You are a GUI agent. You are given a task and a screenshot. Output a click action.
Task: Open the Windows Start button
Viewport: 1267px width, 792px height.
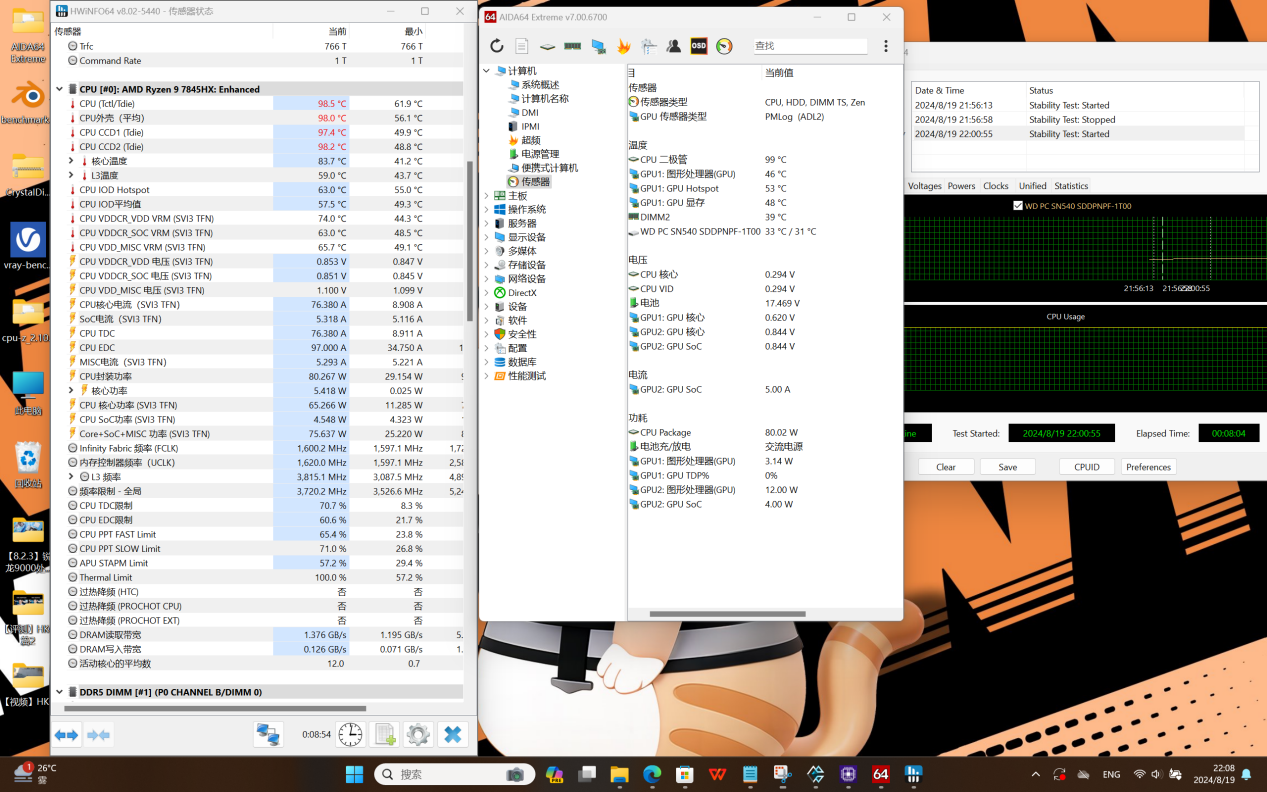coord(354,774)
